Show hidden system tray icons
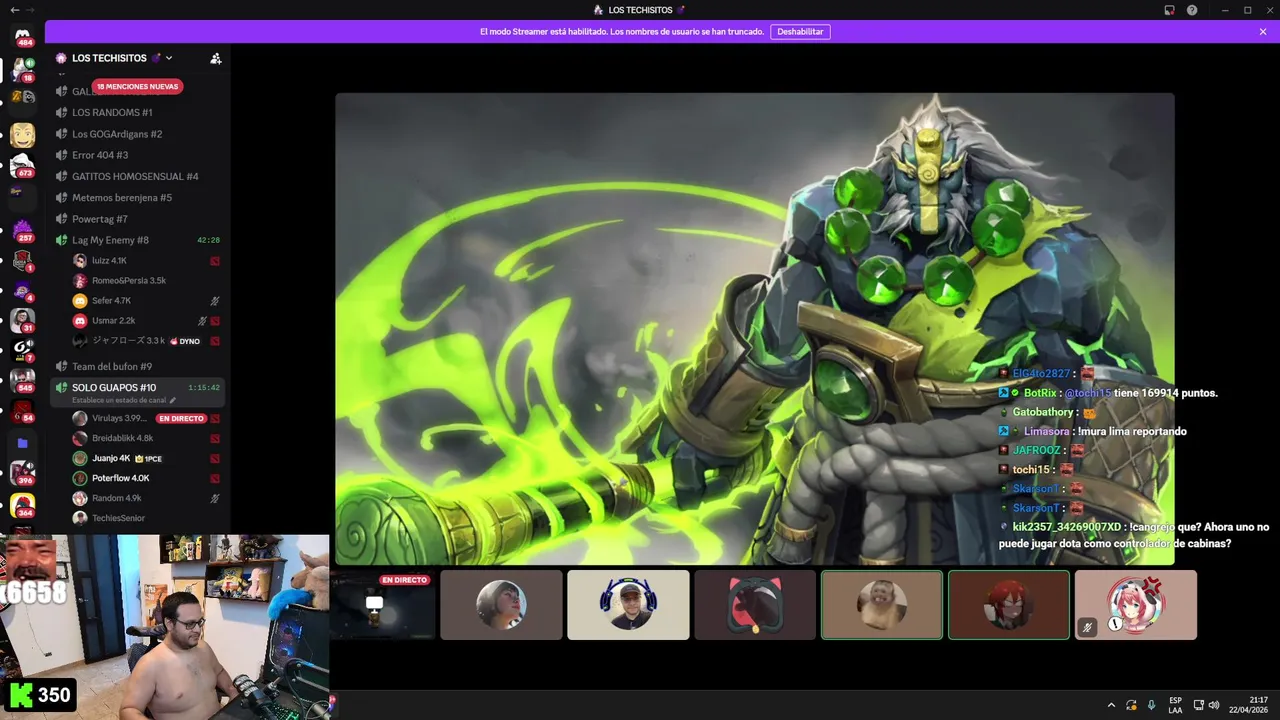The height and width of the screenshot is (720, 1280). click(1110, 705)
